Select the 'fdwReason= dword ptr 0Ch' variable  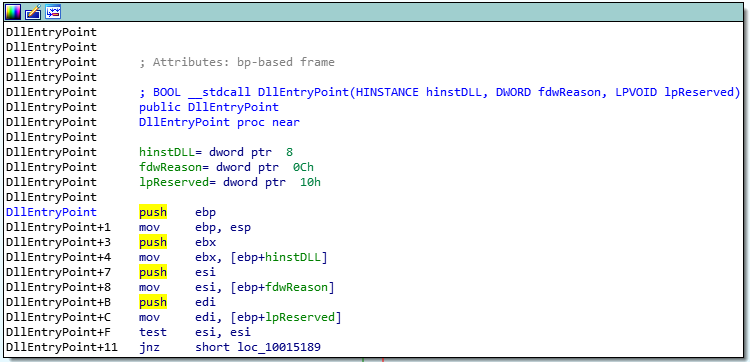coord(227,167)
